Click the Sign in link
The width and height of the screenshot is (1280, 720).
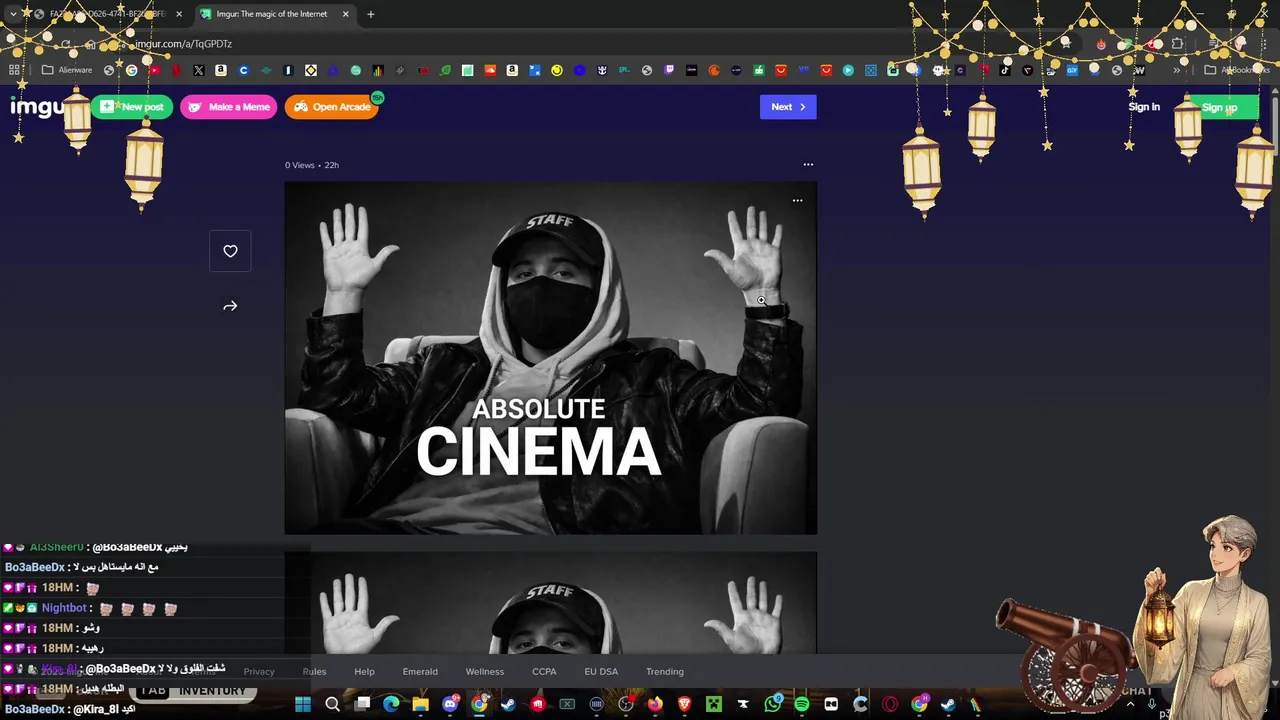point(1144,107)
